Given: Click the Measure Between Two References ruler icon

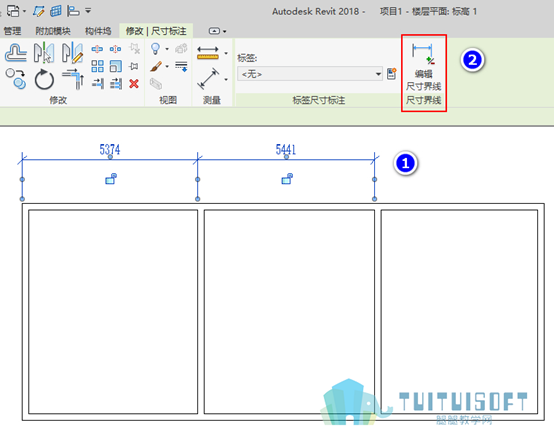Looking at the screenshot, I should pyautogui.click(x=208, y=53).
